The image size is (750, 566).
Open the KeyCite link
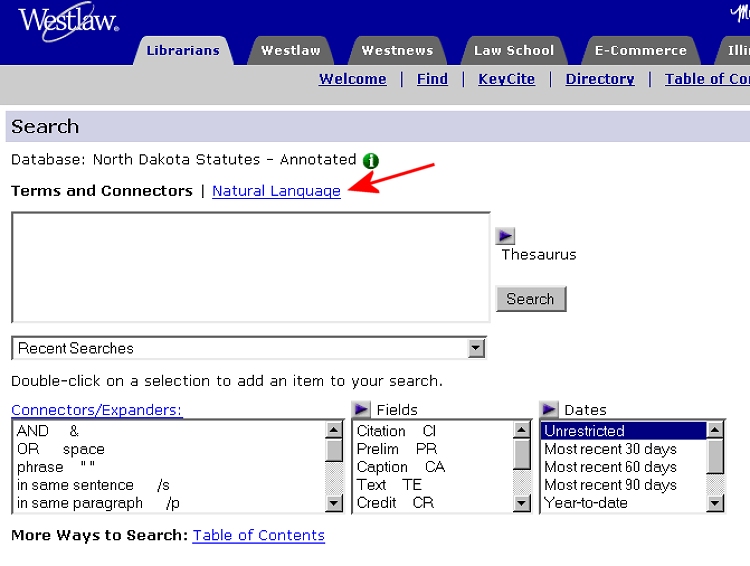(507, 79)
